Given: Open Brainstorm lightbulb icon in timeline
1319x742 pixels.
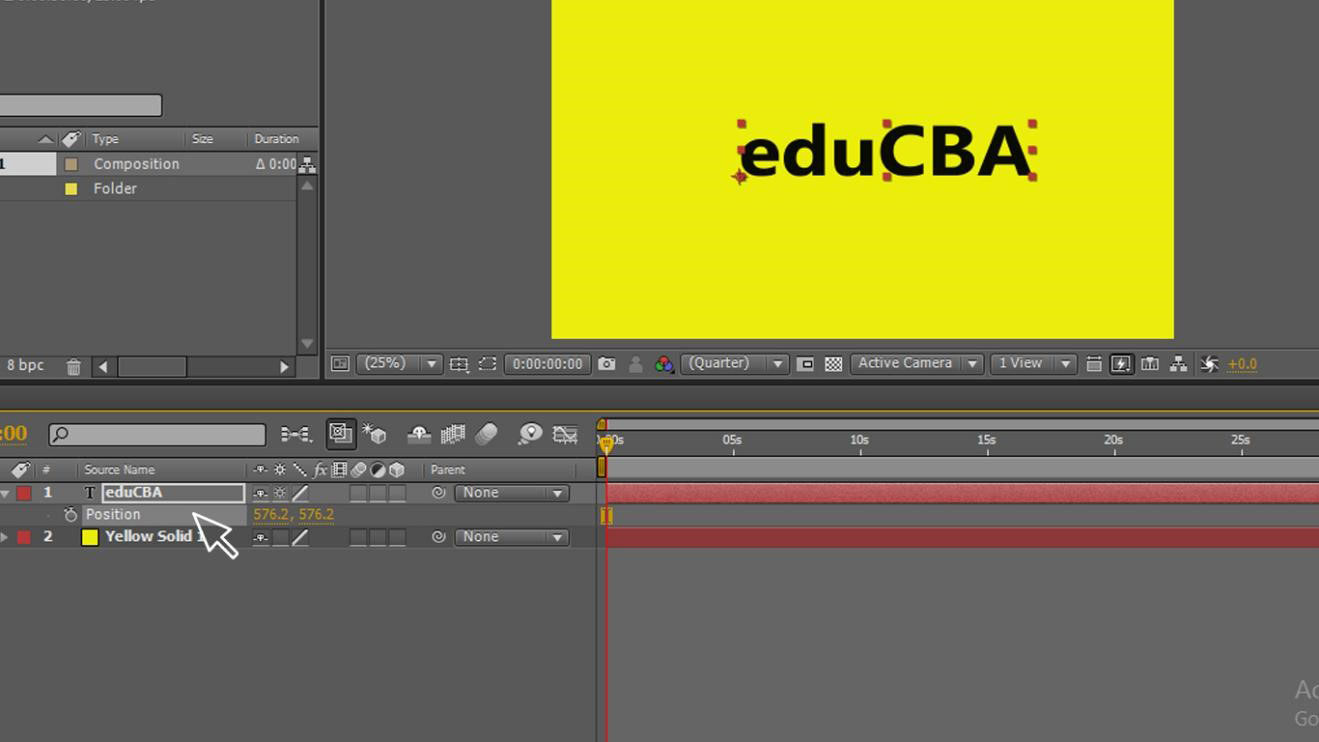Looking at the screenshot, I should click(x=530, y=434).
